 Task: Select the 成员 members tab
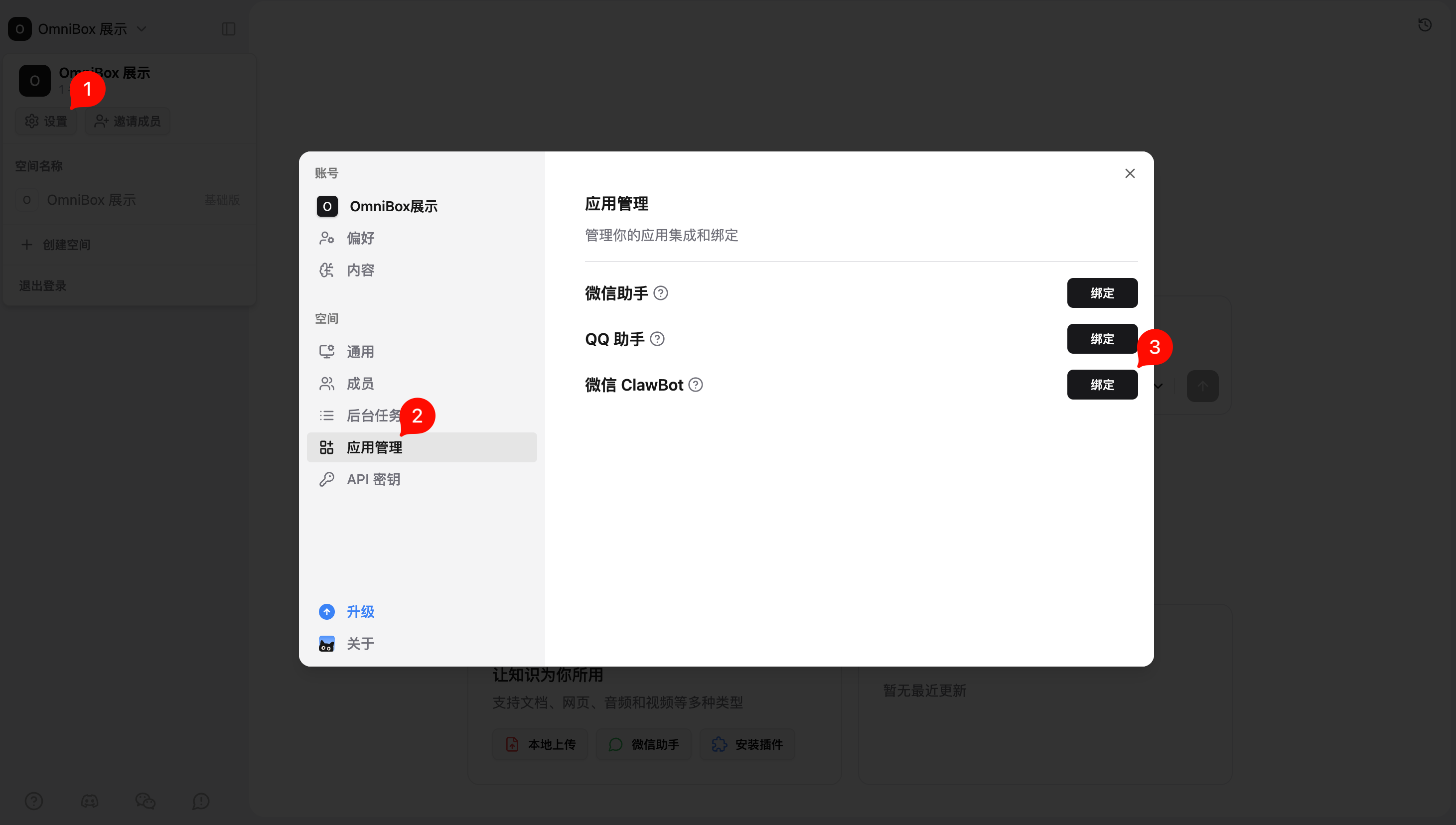360,384
